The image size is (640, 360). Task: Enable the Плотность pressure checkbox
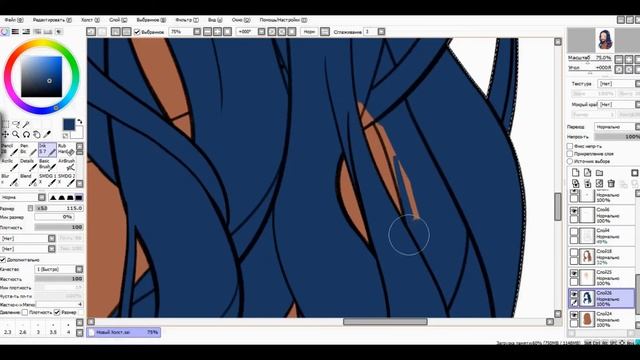[24, 312]
